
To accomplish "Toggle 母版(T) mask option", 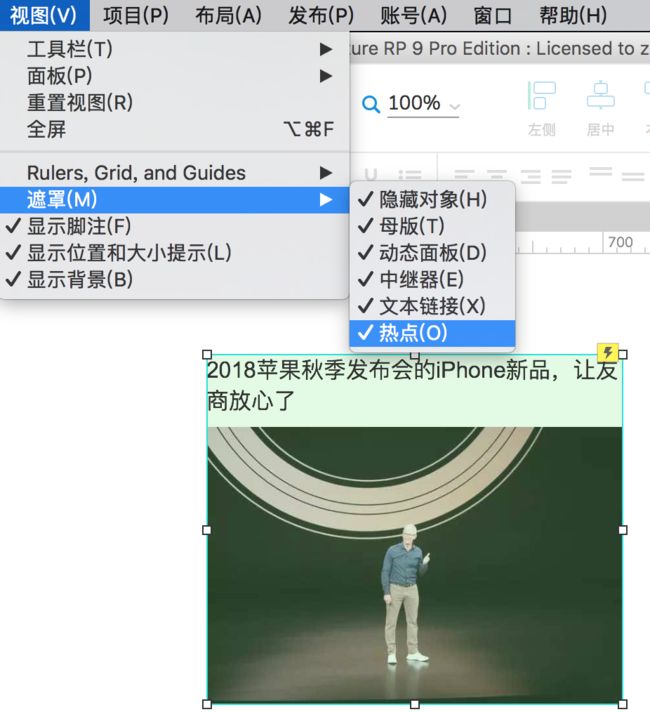I will point(432,226).
